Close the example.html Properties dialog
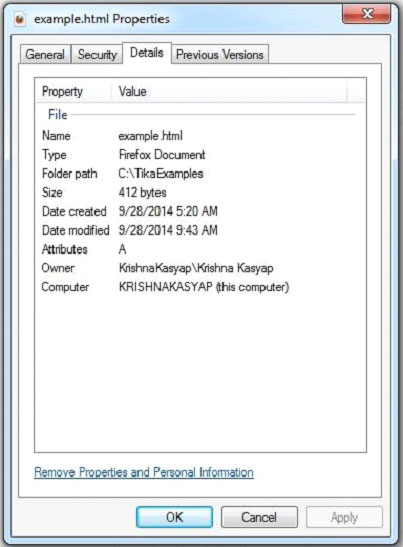The width and height of the screenshot is (403, 547). [366, 14]
